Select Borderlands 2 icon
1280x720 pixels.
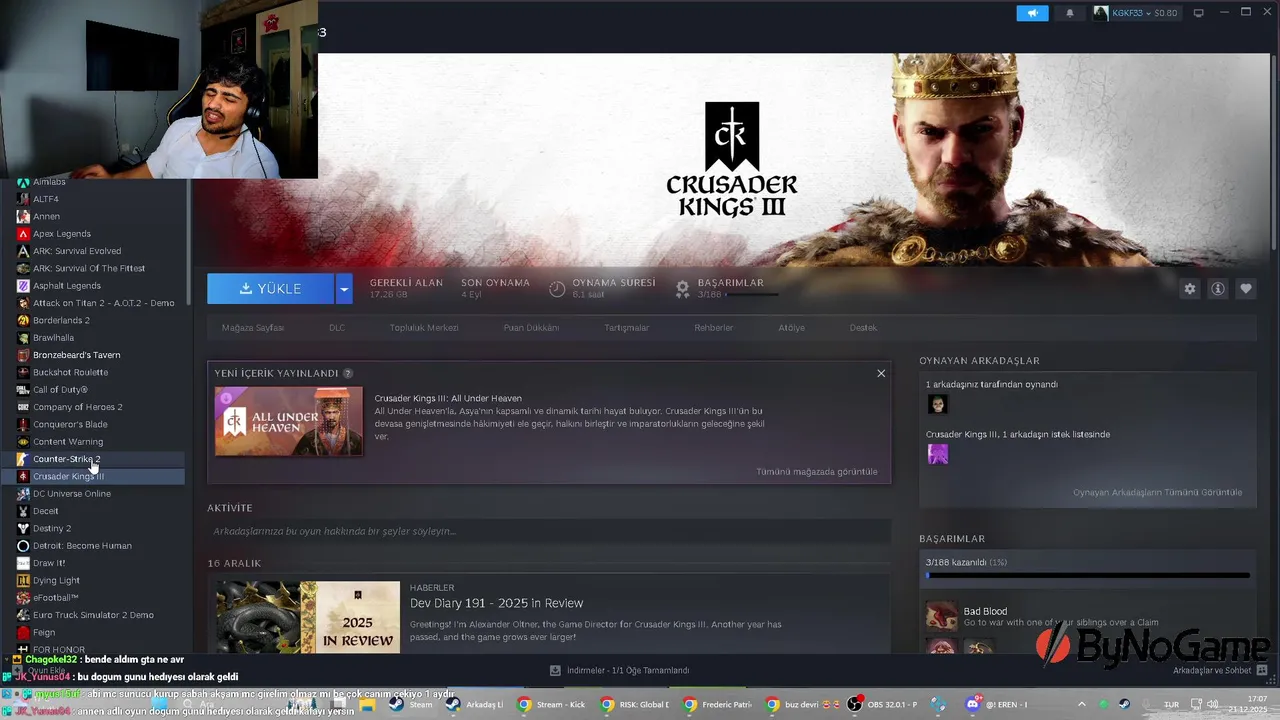point(23,320)
